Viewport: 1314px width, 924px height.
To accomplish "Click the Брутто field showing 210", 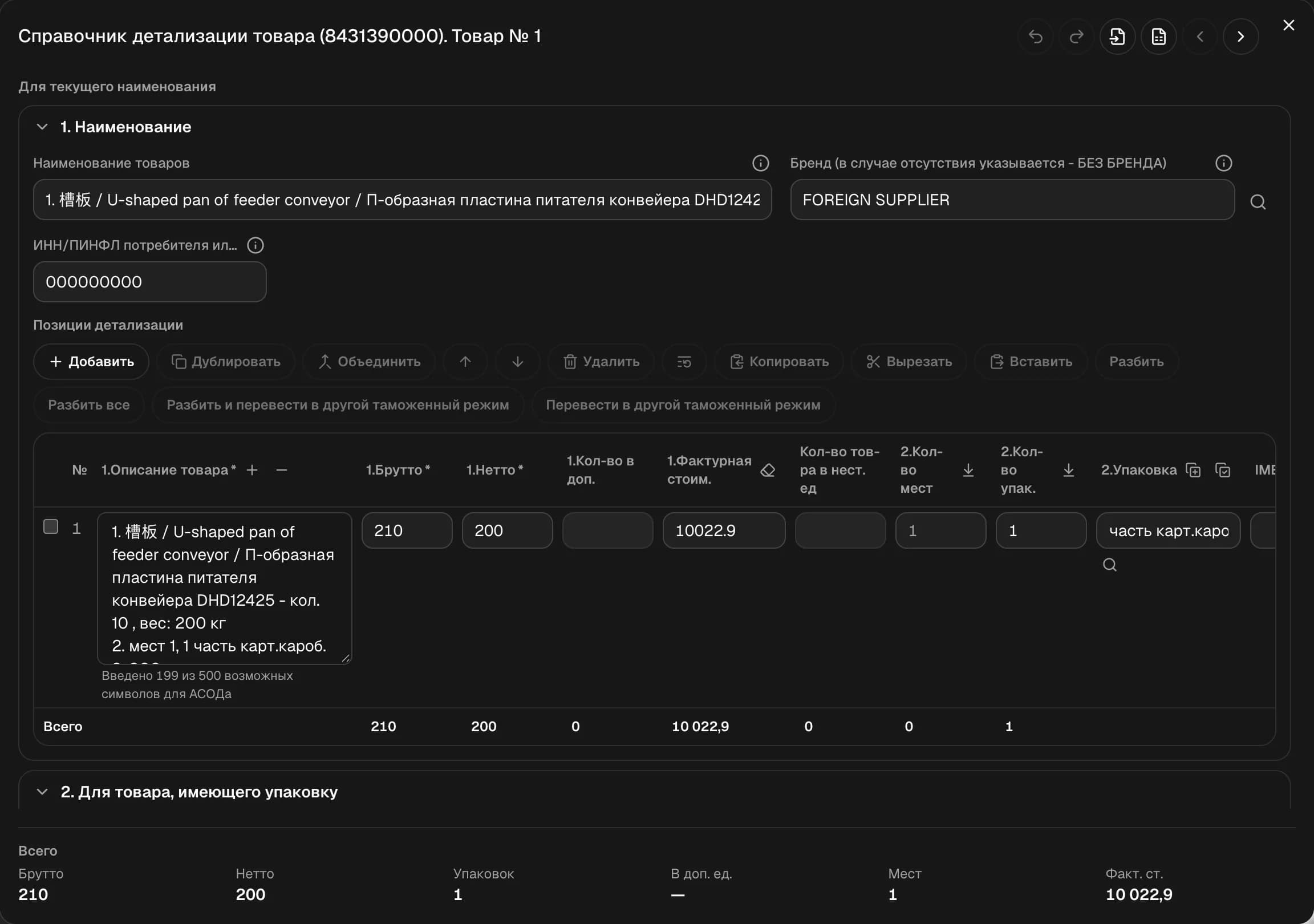I will [407, 530].
